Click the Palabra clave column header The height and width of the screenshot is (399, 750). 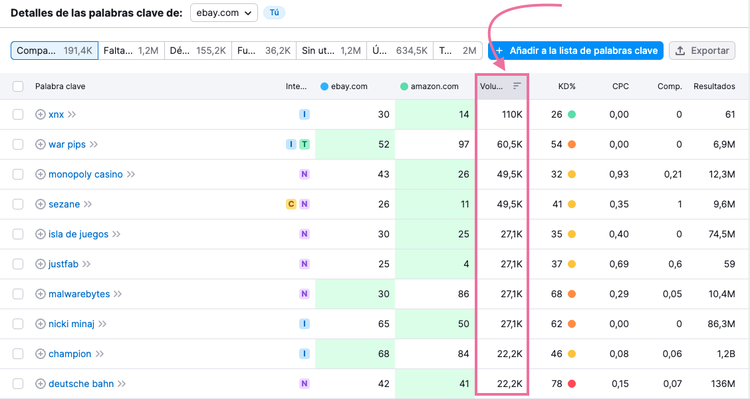(60, 86)
